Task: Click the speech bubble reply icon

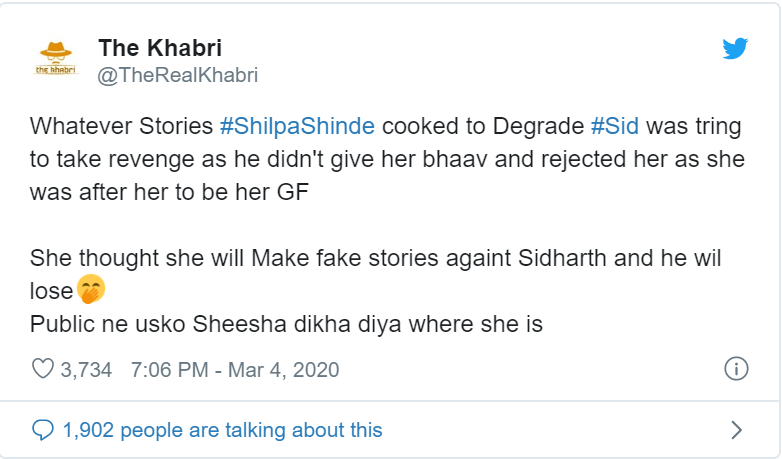Action: (43, 430)
